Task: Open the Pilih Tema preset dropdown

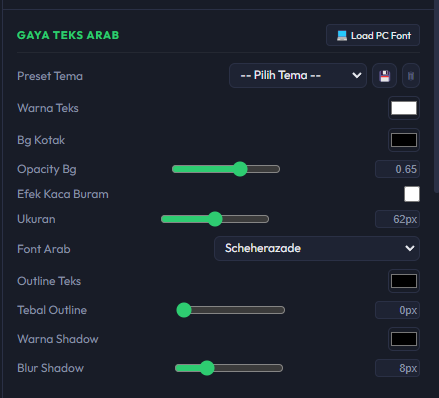Action: (298, 76)
